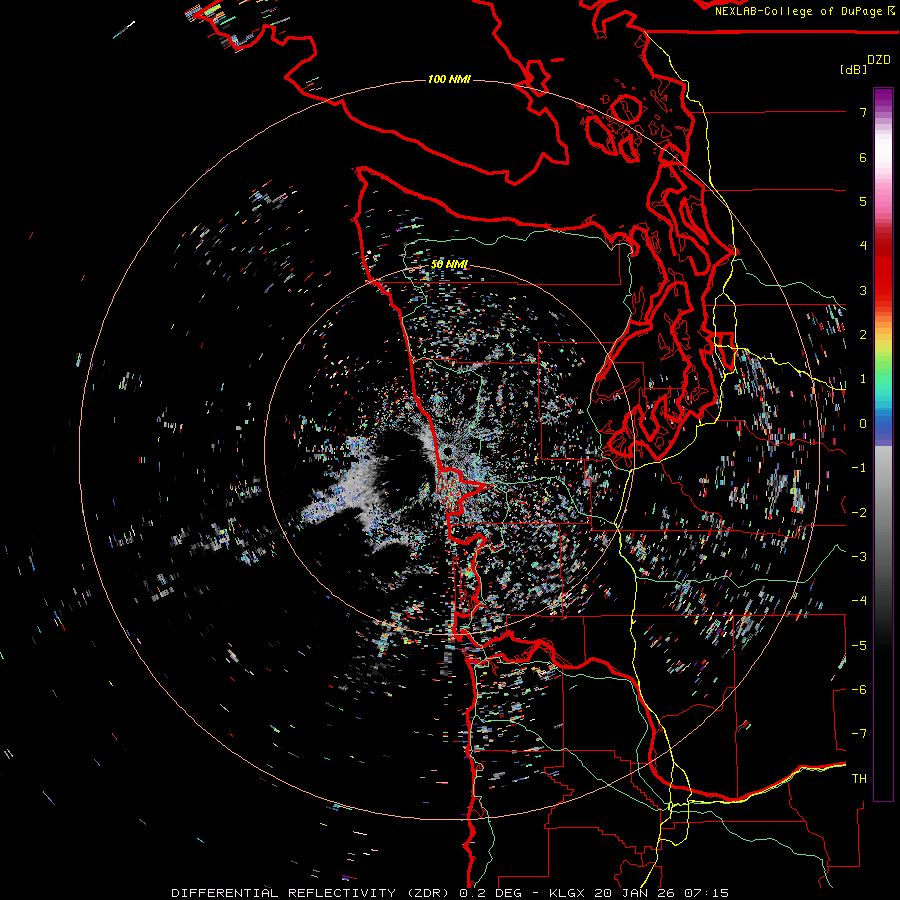This screenshot has width=900, height=900.
Task: Click the -3 value on color scale
Action: click(x=859, y=556)
